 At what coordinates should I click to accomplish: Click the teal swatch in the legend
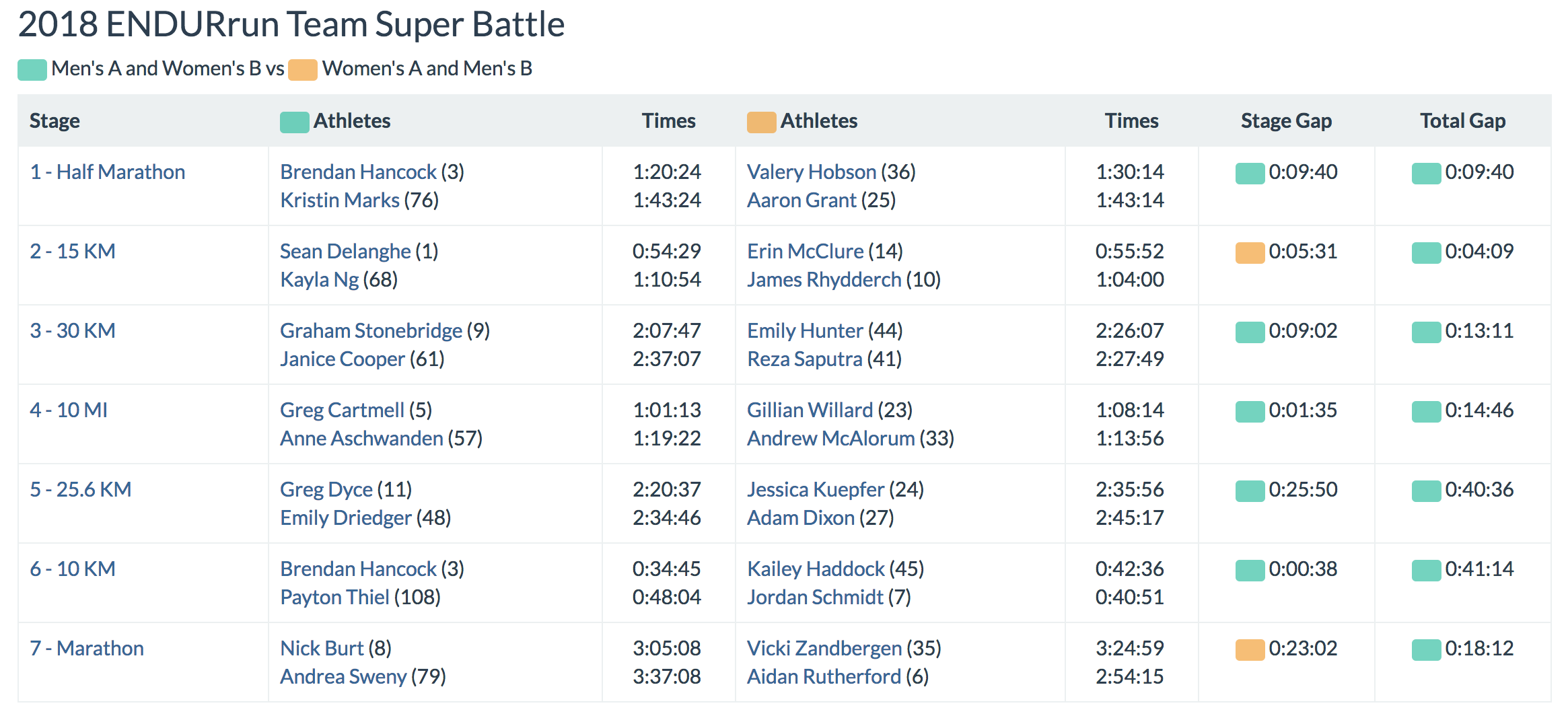click(32, 70)
